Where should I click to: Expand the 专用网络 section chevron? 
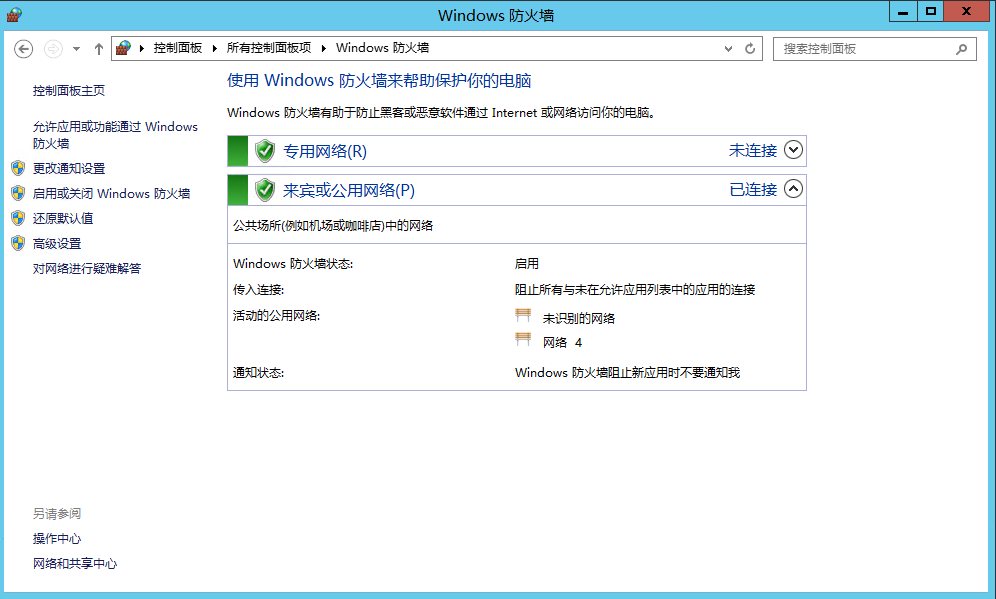[x=793, y=150]
